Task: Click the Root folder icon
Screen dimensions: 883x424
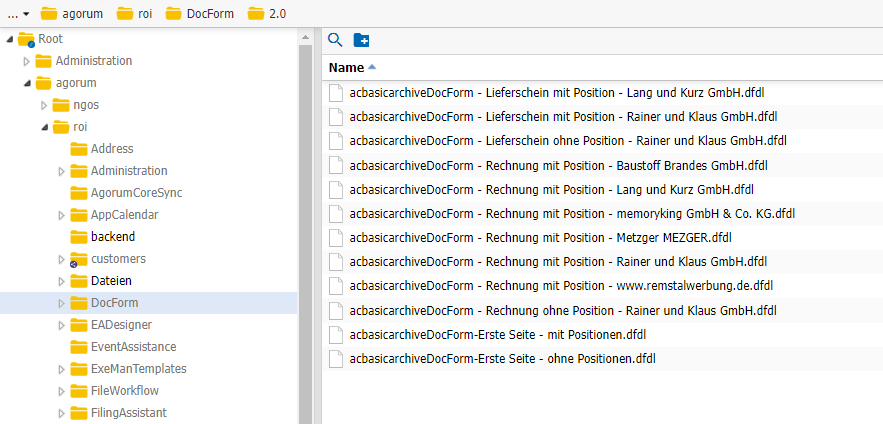Action: (x=26, y=39)
